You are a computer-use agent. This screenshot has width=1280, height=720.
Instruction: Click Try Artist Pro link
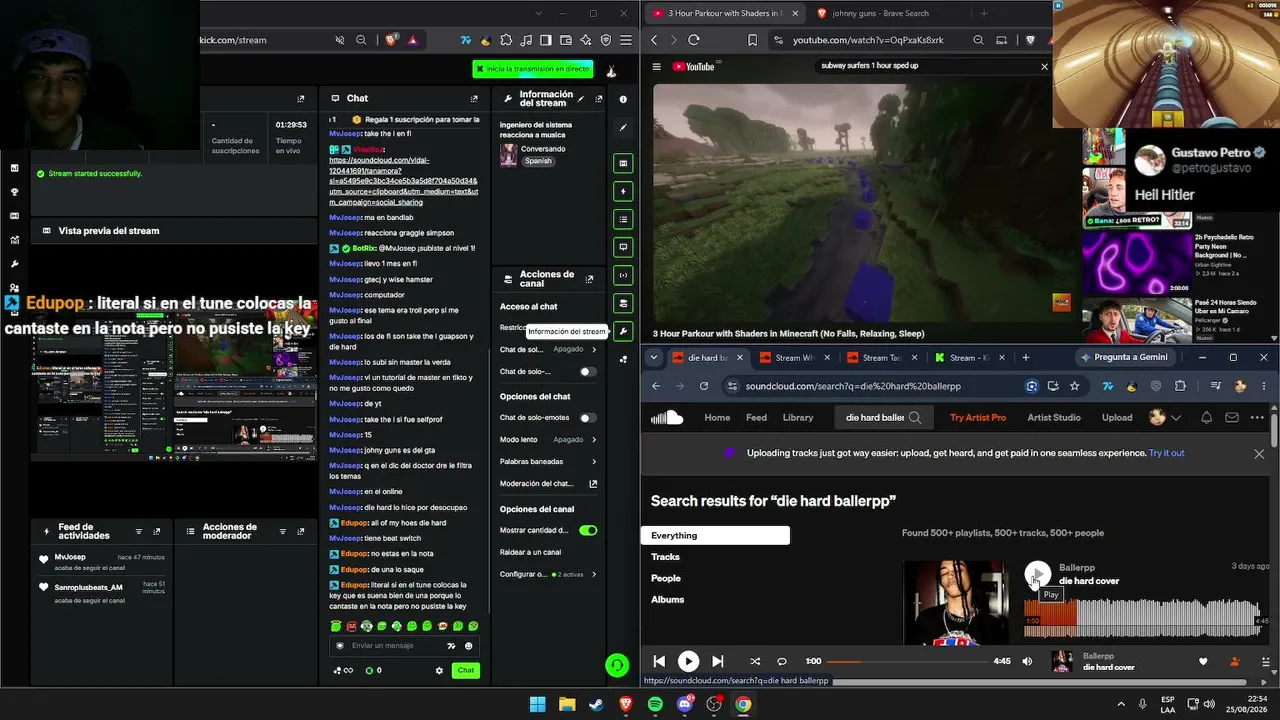pyautogui.click(x=978, y=418)
